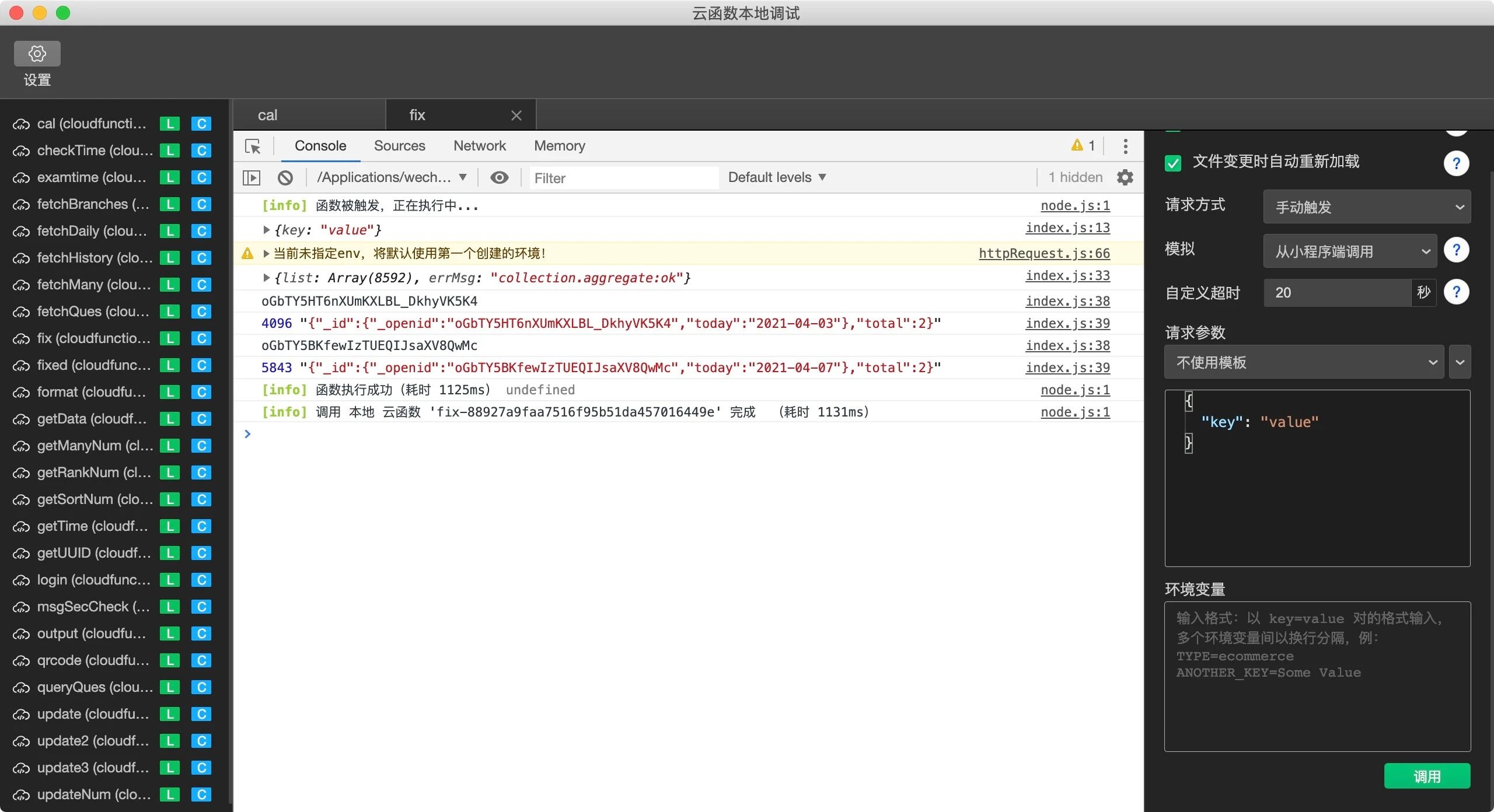The image size is (1494, 812).
Task: Click the console Filter input field
Action: [623, 178]
